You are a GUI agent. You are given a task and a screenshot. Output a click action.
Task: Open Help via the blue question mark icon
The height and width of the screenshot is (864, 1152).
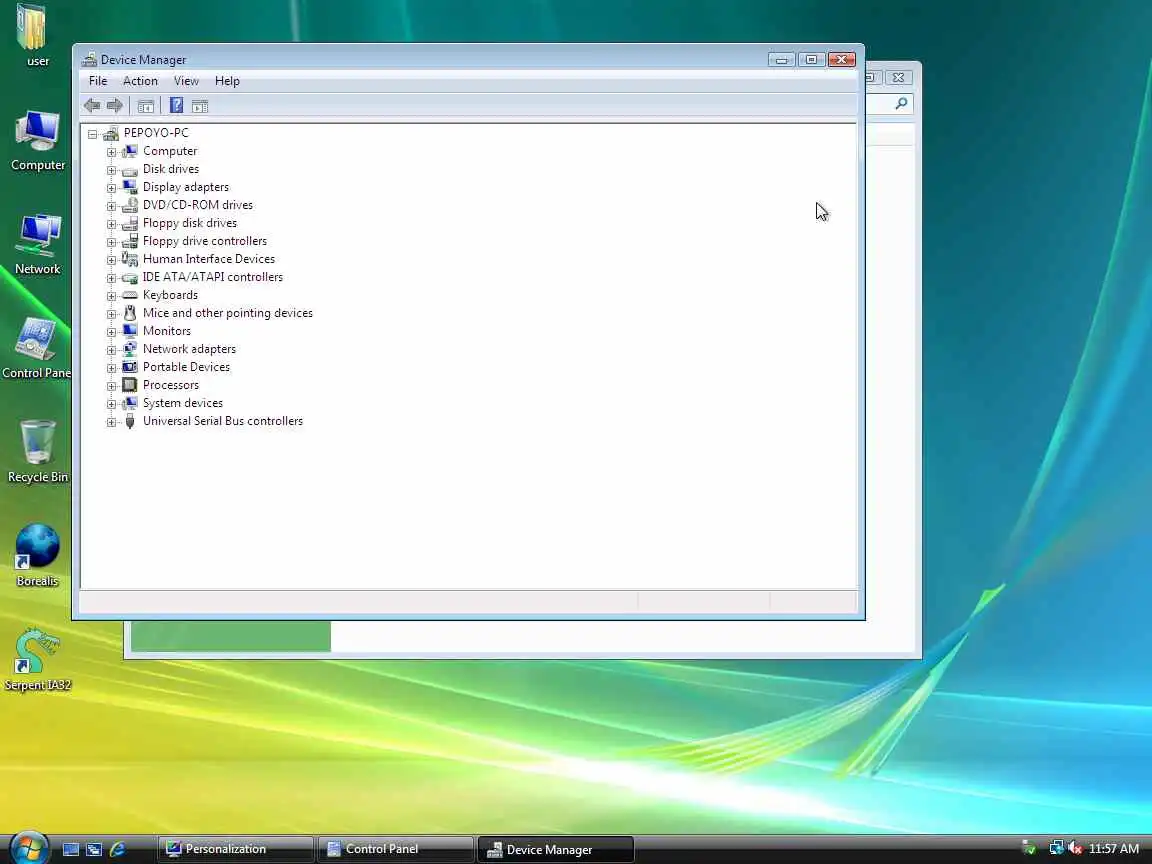(x=176, y=105)
